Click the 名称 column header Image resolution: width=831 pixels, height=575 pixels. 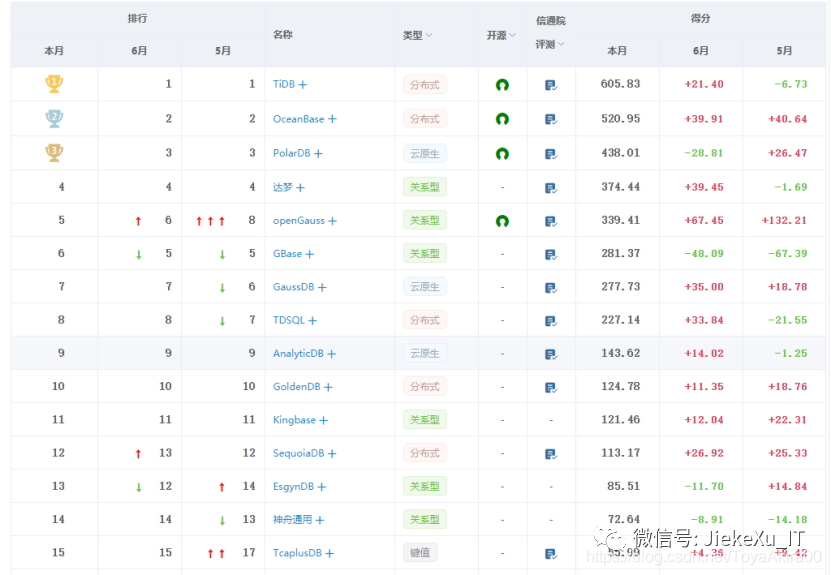[282, 34]
